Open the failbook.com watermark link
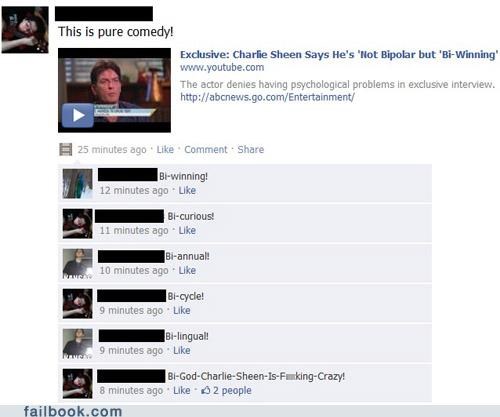The width and height of the screenshot is (500, 417). 73,411
